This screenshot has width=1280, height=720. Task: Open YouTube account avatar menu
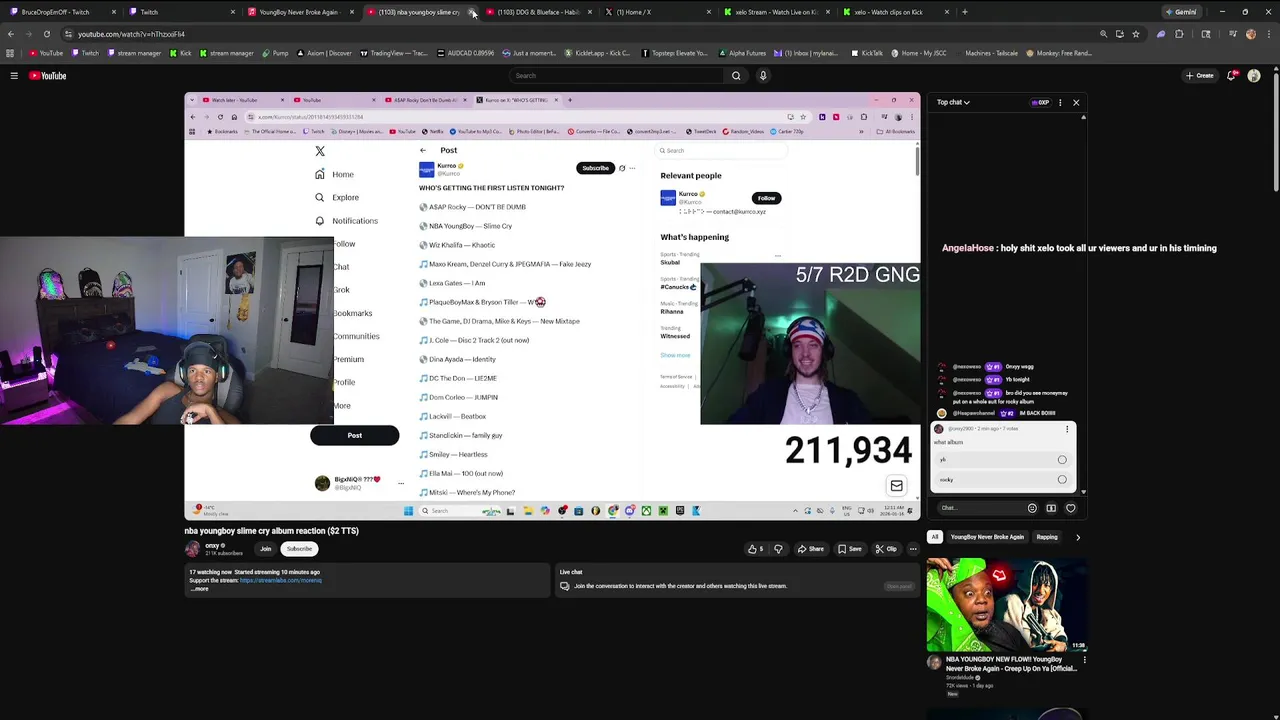pyautogui.click(x=1254, y=76)
